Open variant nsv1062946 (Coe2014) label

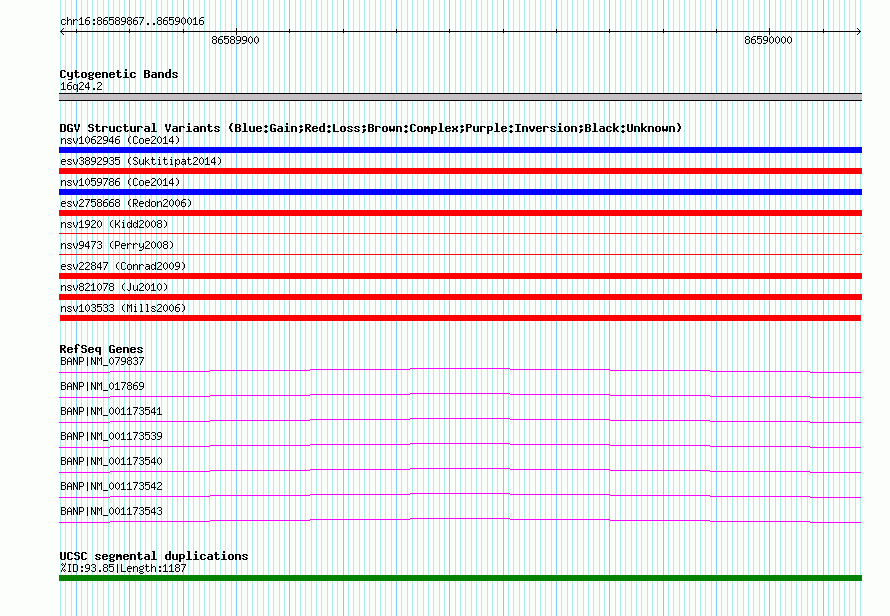[x=120, y=140]
